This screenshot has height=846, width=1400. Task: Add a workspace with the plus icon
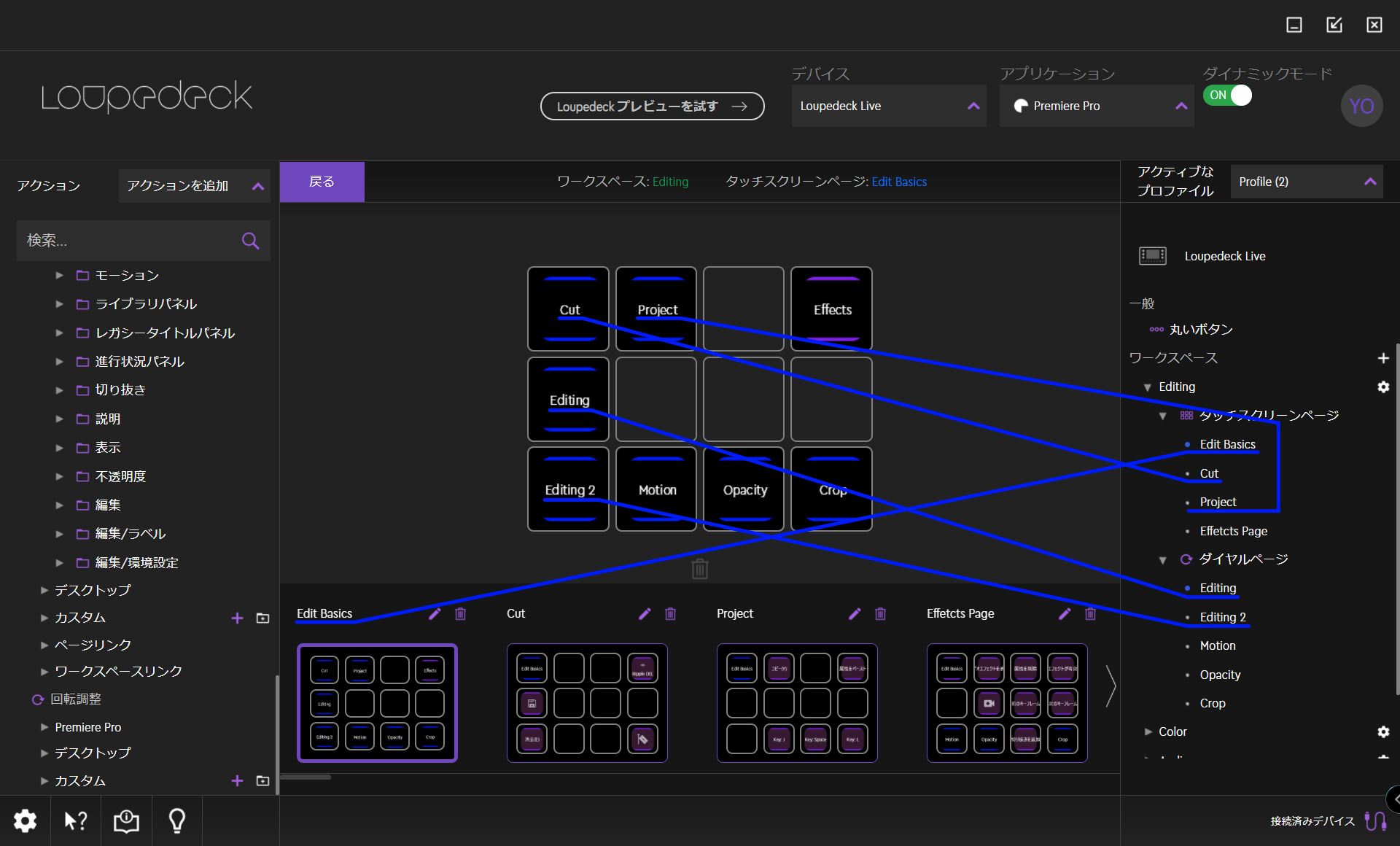pyautogui.click(x=1383, y=358)
